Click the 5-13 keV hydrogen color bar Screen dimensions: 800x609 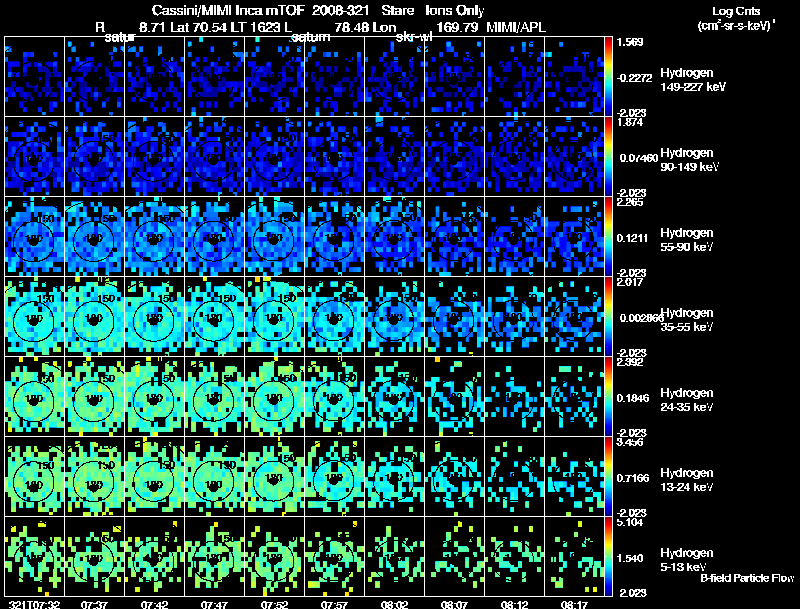click(x=608, y=556)
